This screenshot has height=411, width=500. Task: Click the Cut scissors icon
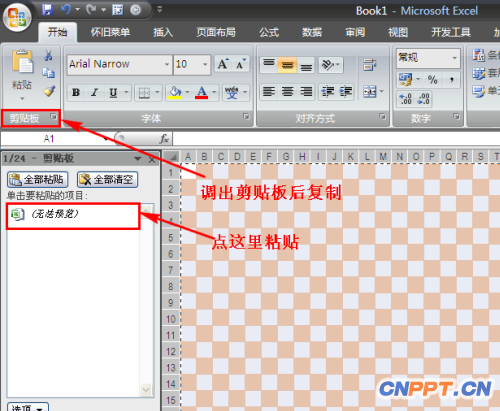48,55
